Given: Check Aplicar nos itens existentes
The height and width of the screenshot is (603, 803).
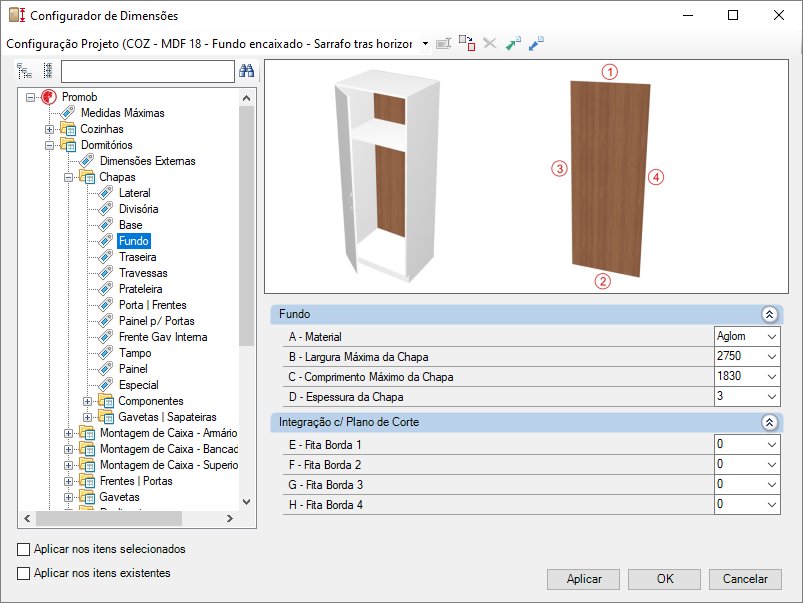Looking at the screenshot, I should (24, 573).
